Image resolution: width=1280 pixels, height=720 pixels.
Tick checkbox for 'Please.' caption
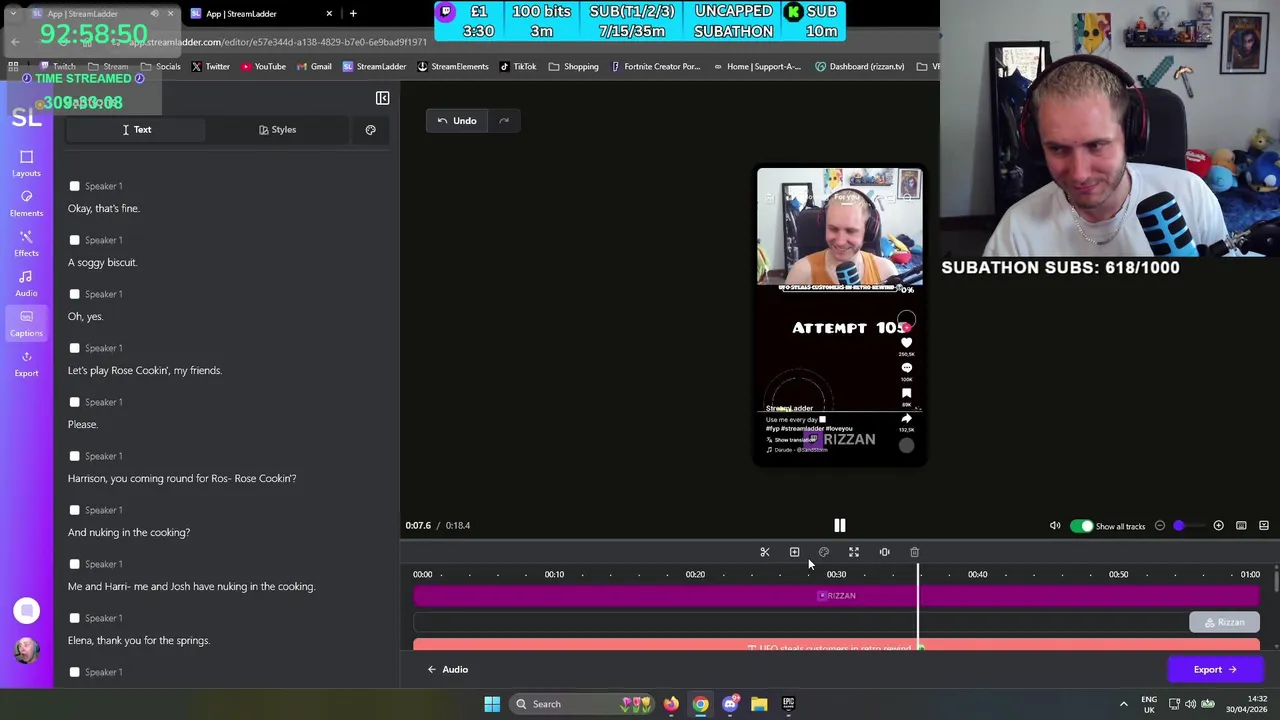(74, 402)
